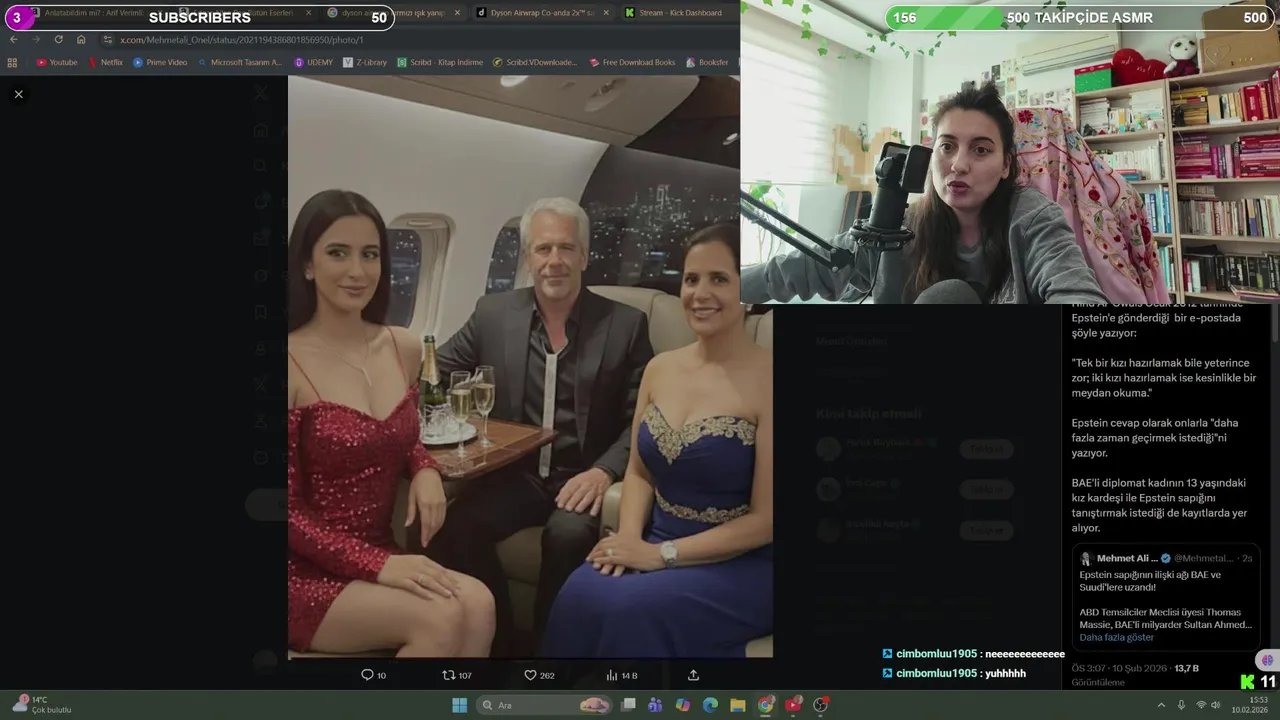1280x720 pixels.
Task: Click the x.com address bar URL
Action: pyautogui.click(x=241, y=40)
